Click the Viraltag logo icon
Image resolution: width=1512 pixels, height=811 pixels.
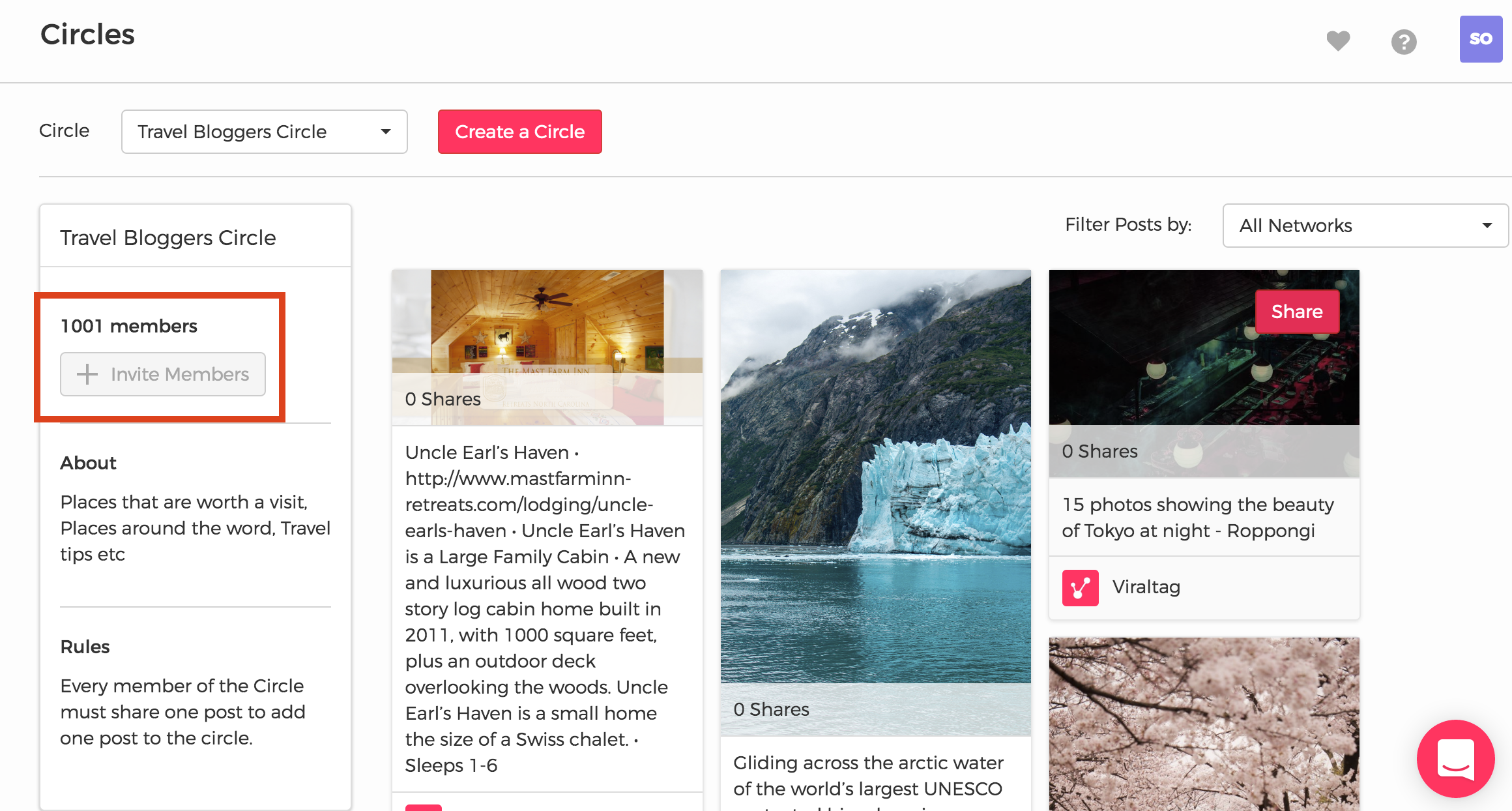click(1080, 587)
